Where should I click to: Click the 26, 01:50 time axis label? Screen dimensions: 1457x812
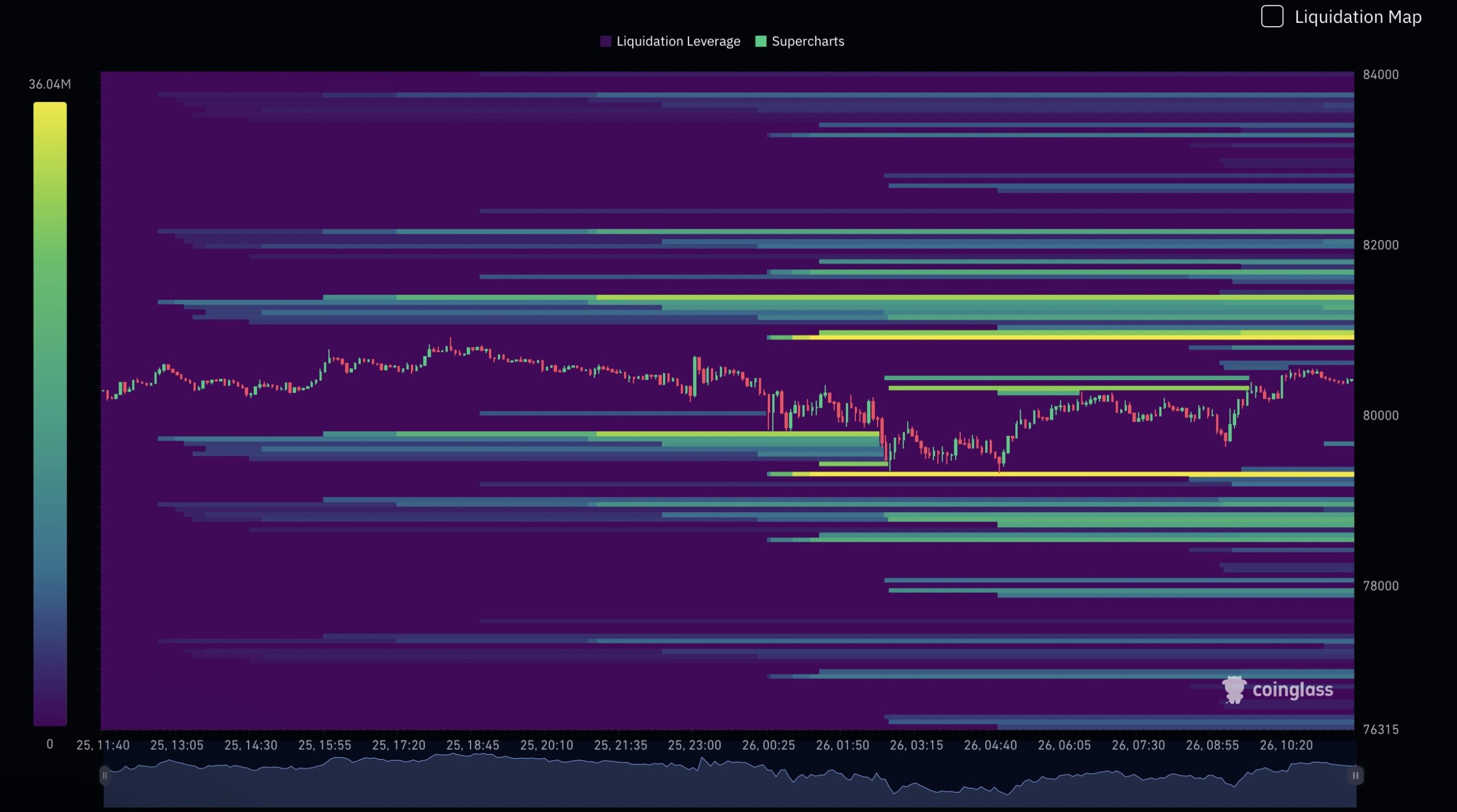[843, 745]
